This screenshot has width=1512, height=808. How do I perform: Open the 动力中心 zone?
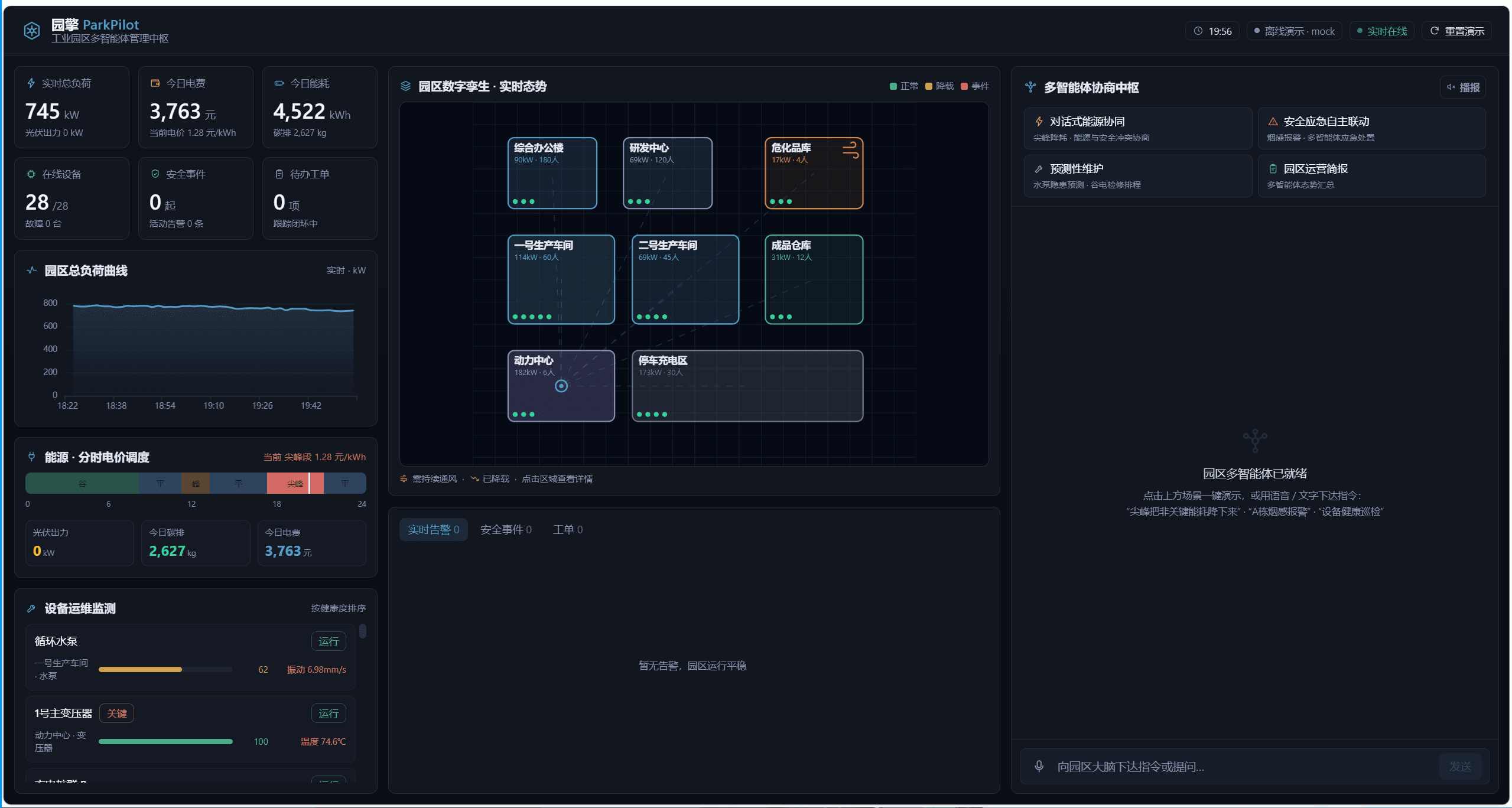[x=561, y=386]
